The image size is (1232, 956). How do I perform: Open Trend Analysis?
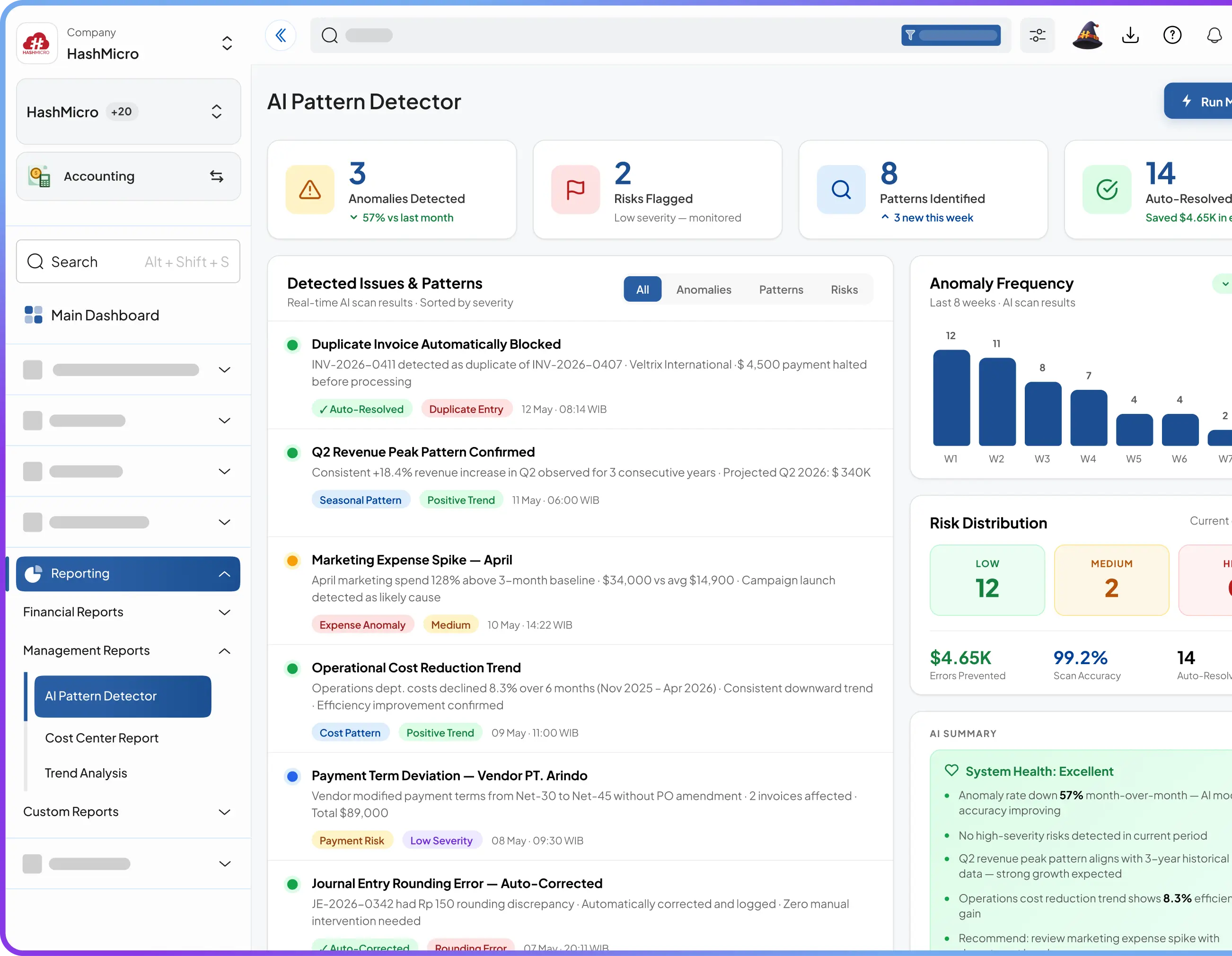86,772
